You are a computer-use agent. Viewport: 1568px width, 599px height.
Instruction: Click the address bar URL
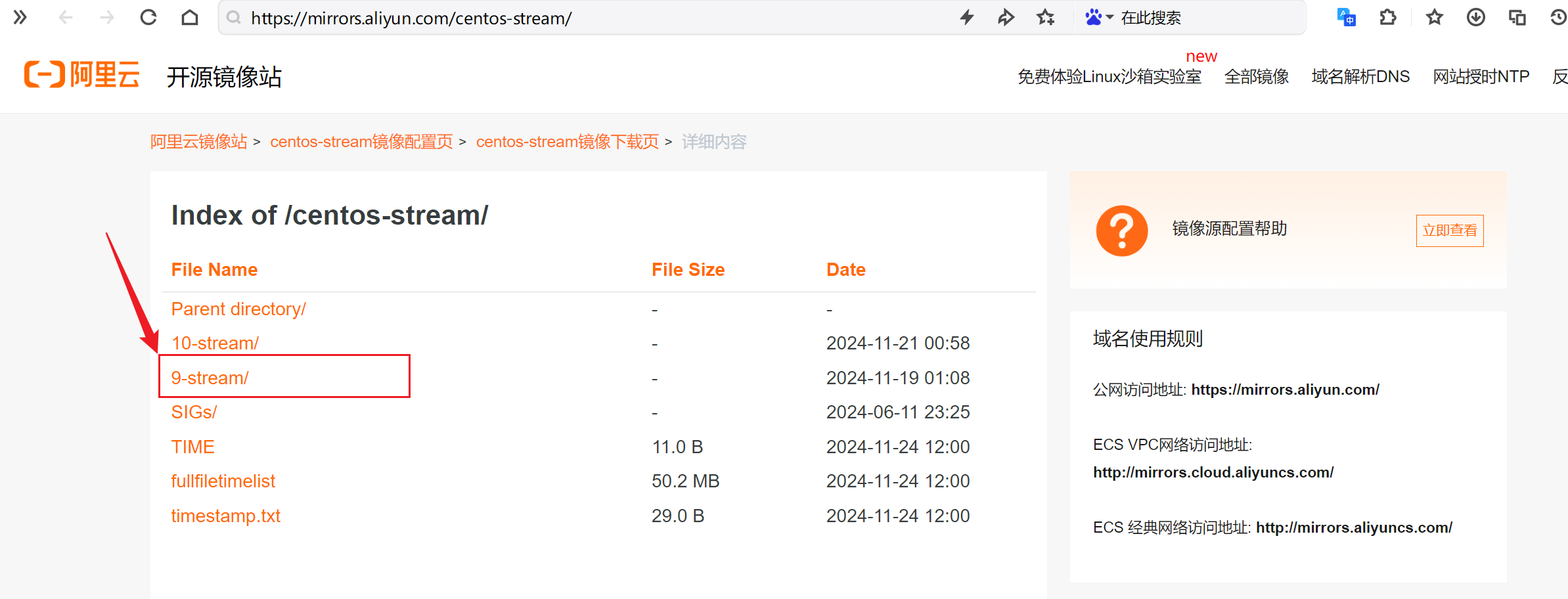[x=411, y=18]
